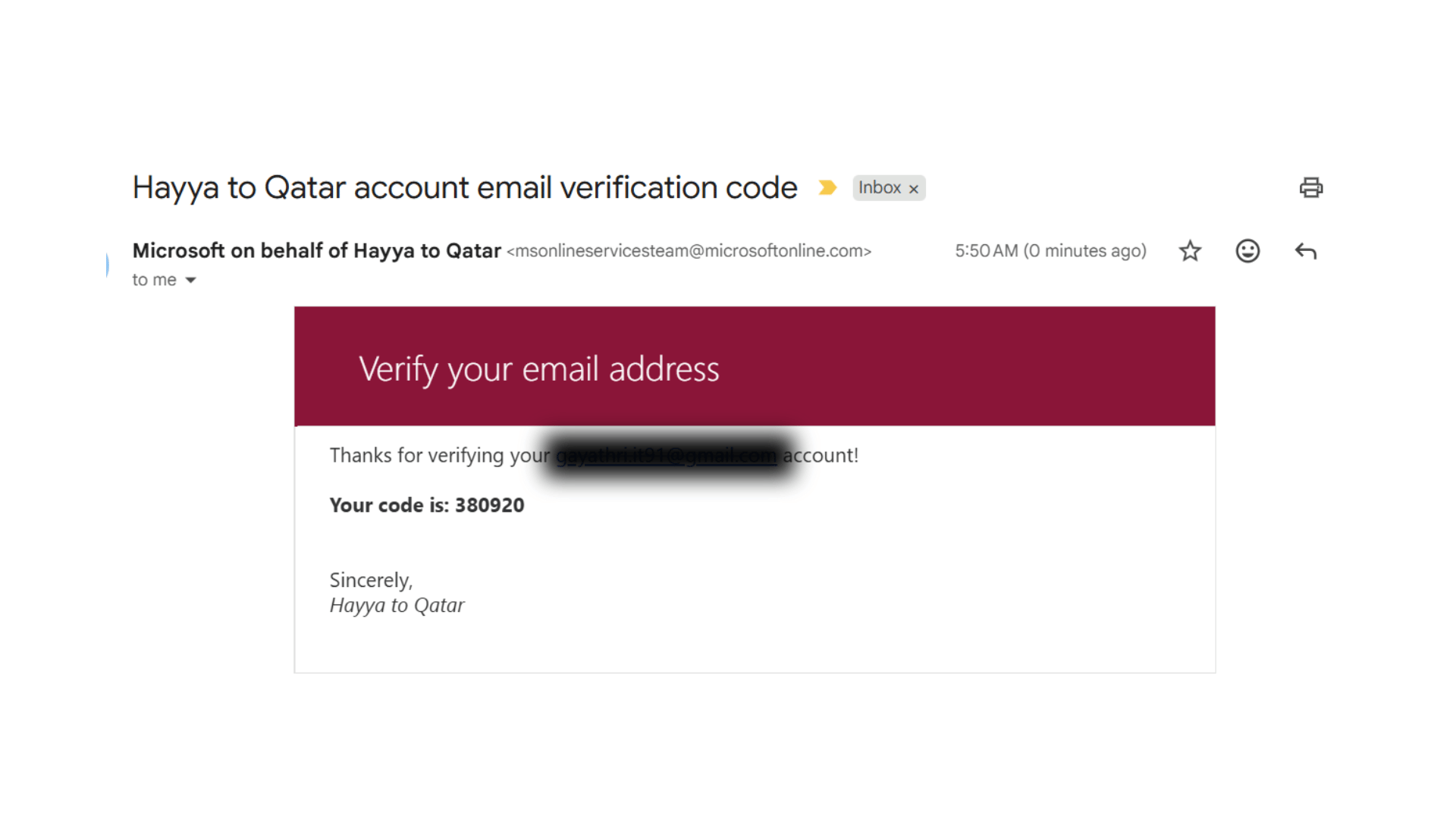Add an emoji reaction to this email

click(1247, 251)
